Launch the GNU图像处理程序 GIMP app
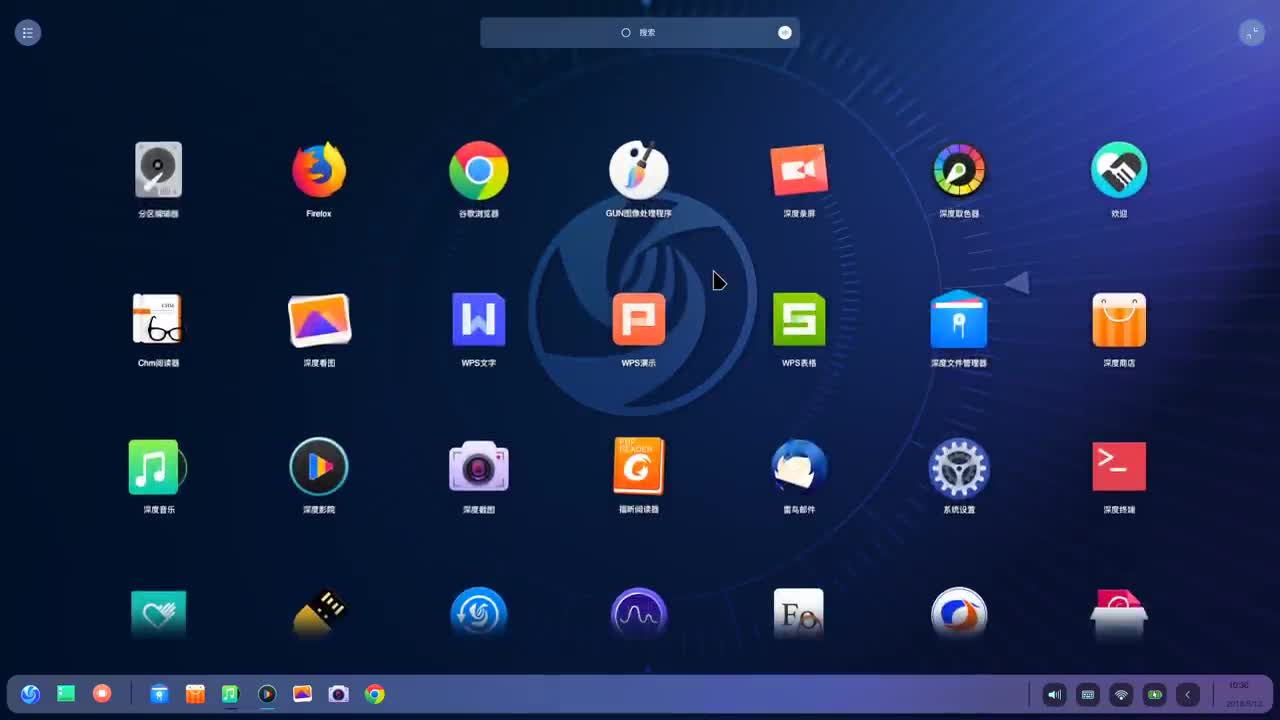1280x720 pixels. 638,170
